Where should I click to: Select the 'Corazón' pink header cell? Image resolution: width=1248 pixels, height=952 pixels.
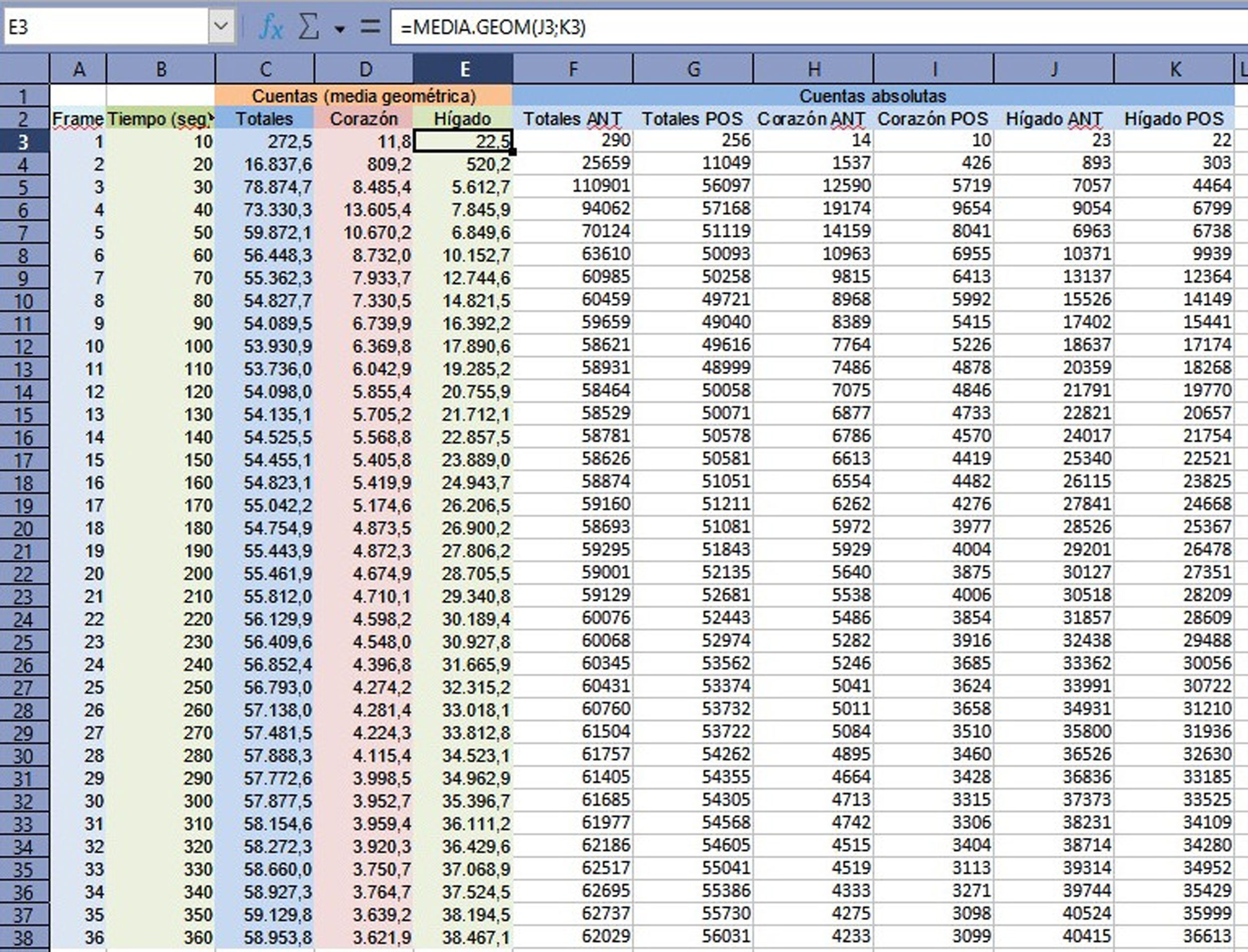tap(363, 118)
